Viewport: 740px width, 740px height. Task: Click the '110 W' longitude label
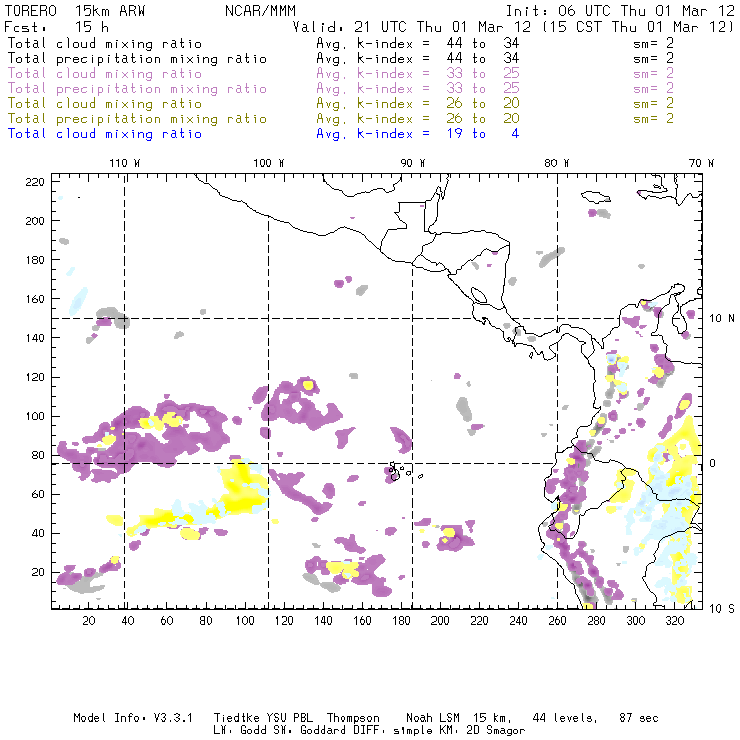click(125, 163)
